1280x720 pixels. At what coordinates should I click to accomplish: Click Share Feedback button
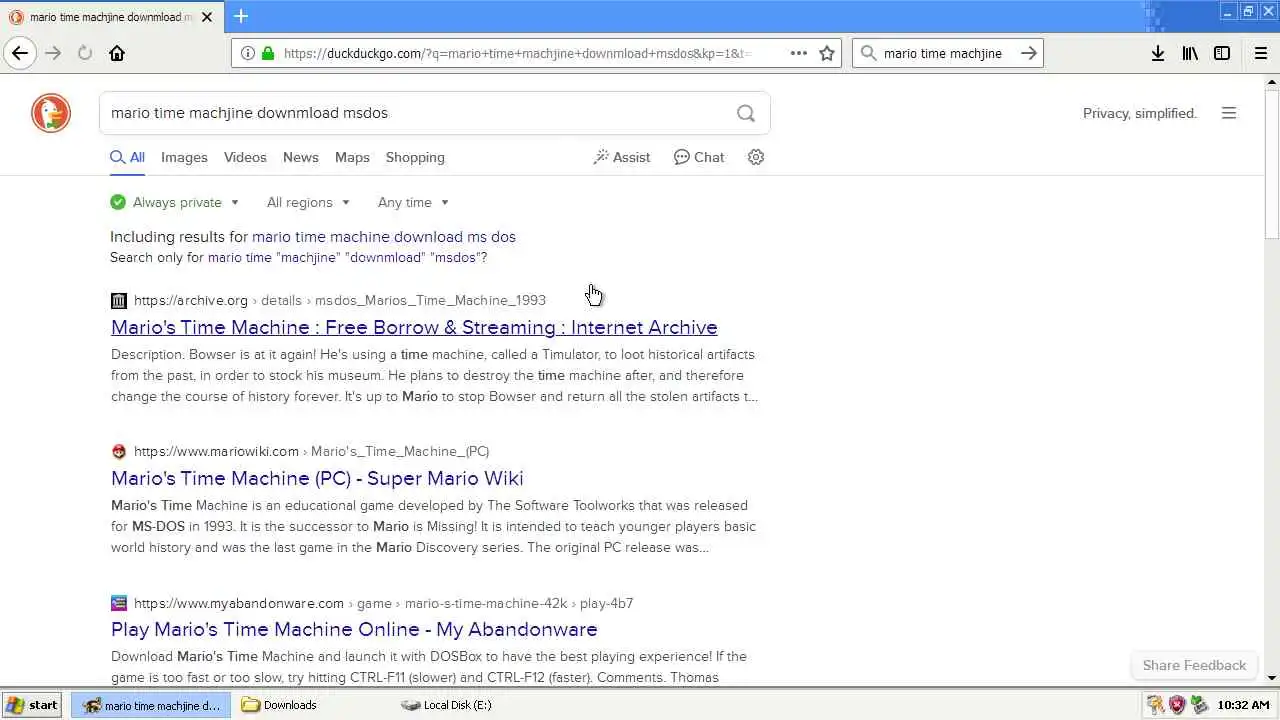1194,665
